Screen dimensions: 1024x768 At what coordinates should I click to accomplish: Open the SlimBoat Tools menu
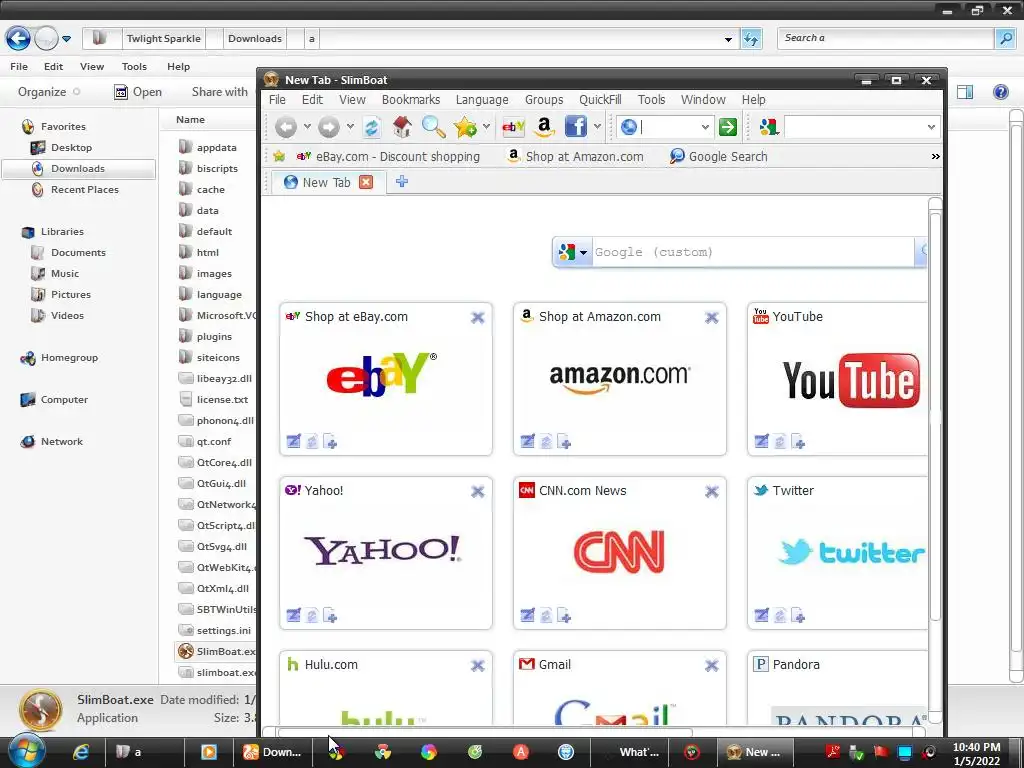651,99
